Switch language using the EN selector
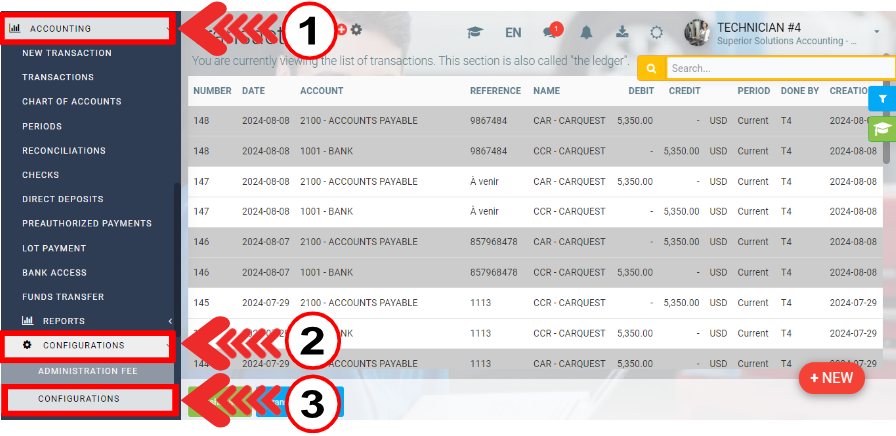The width and height of the screenshot is (896, 436). click(513, 32)
